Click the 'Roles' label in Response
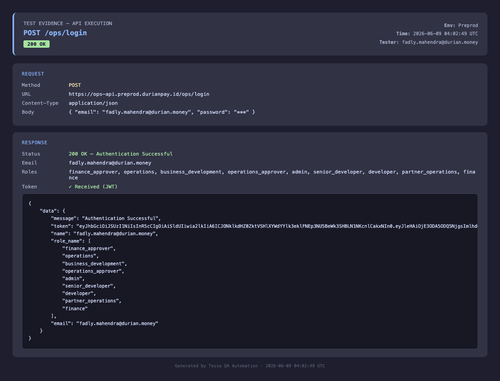Viewport: 500px width, 381px height. (29, 172)
